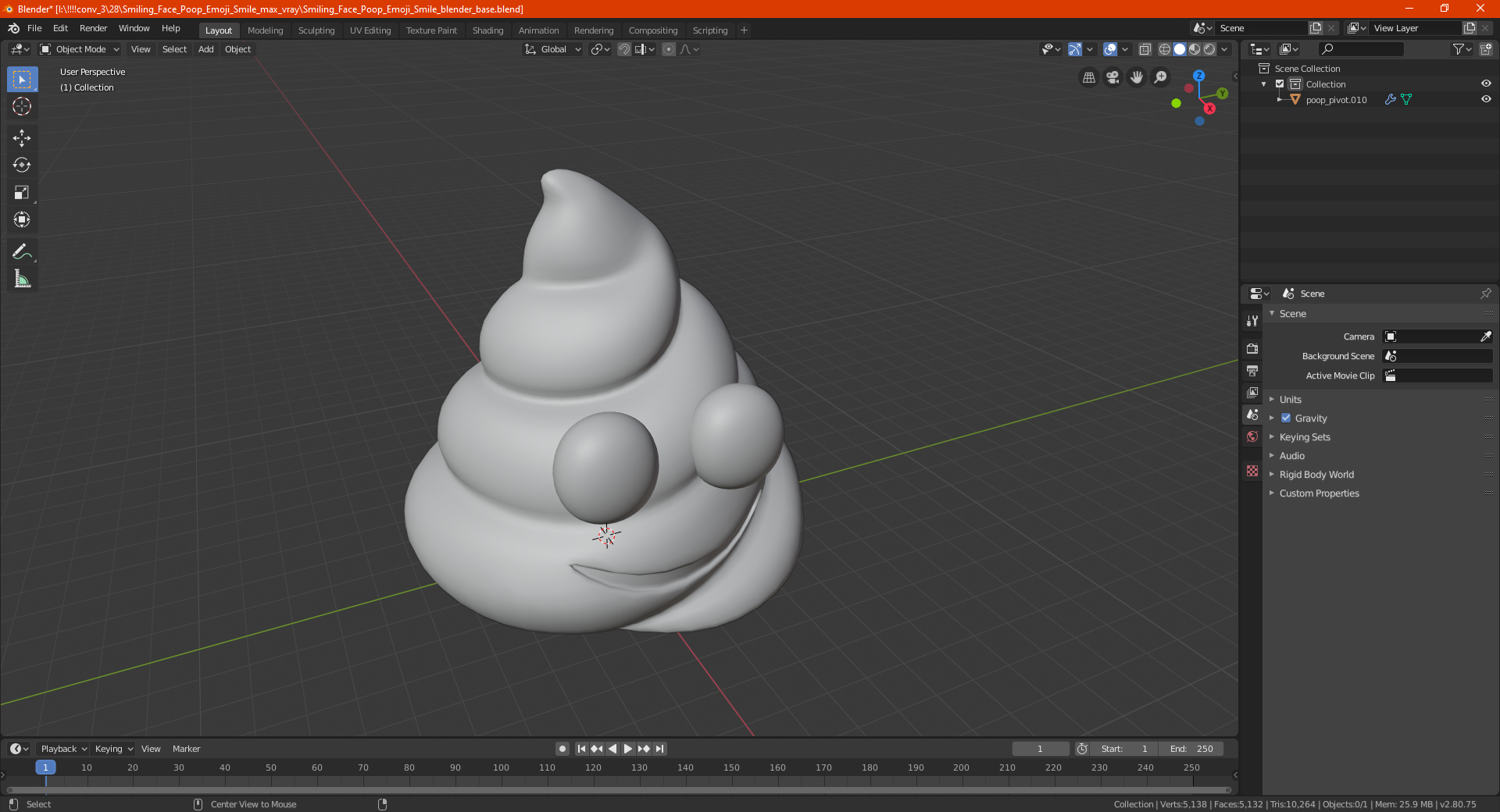Screen dimensions: 1500x812
Task: Toggle X-ray mode
Action: 1145,49
